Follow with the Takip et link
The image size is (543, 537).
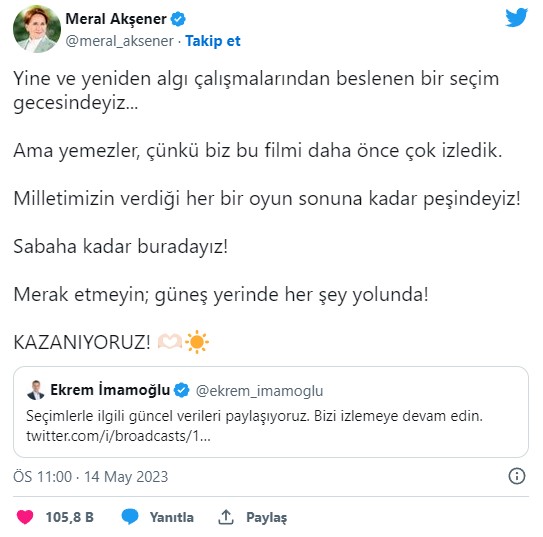[213, 41]
